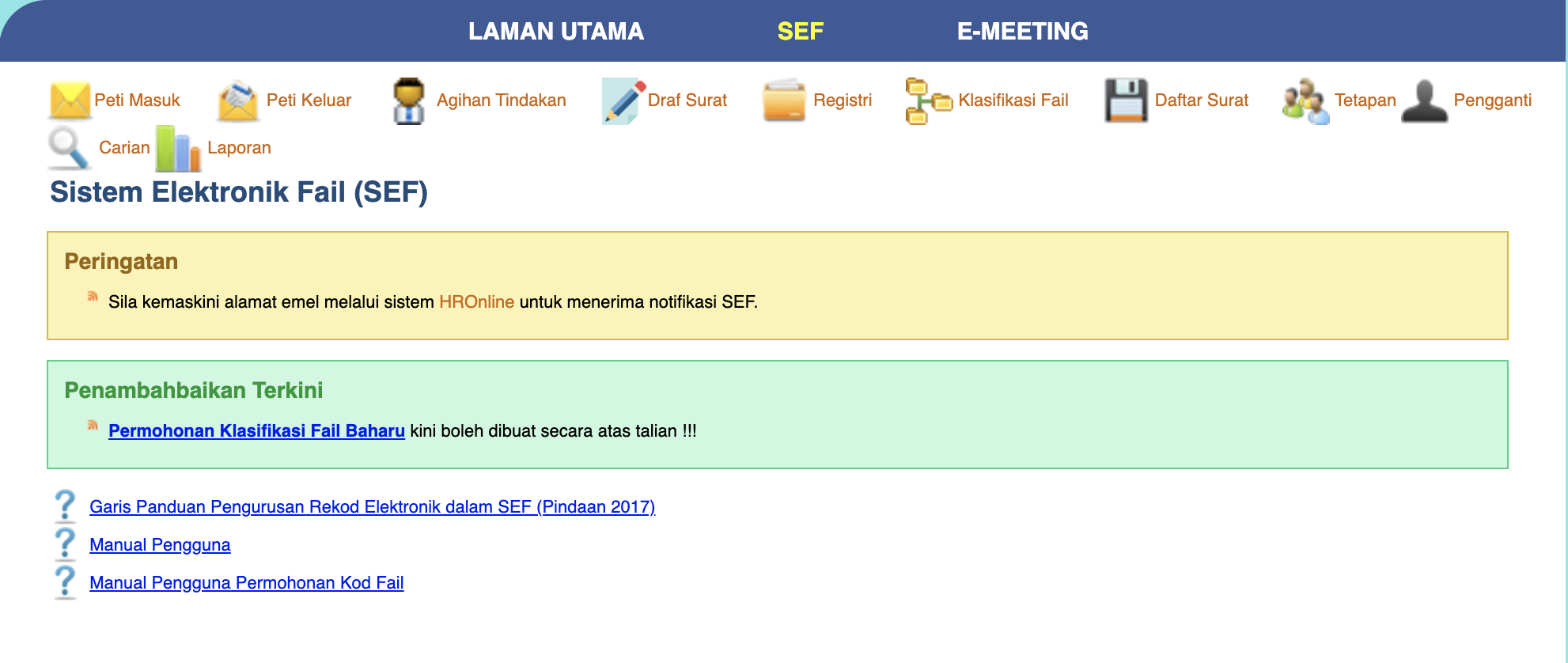Open the Tetapan users icon
Viewport: 1568px width, 663px height.
(1305, 100)
